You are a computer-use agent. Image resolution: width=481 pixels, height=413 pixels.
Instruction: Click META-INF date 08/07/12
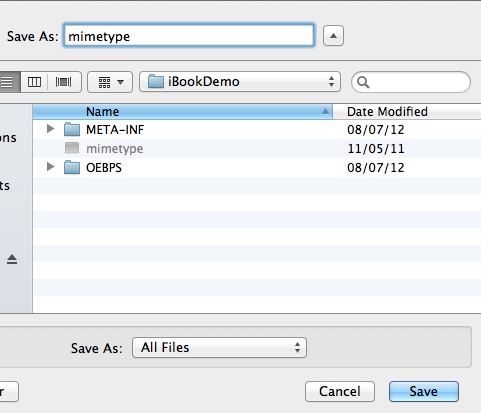tap(376, 130)
